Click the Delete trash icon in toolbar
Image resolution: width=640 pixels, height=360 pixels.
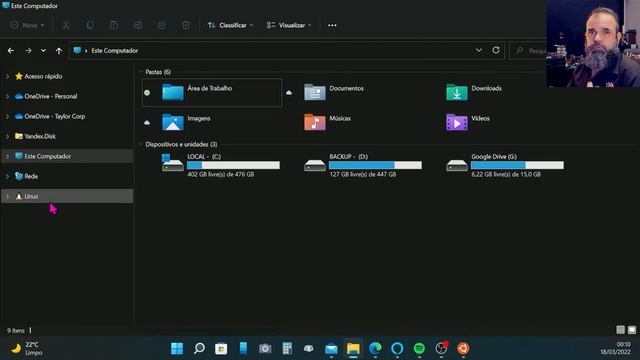(186, 25)
